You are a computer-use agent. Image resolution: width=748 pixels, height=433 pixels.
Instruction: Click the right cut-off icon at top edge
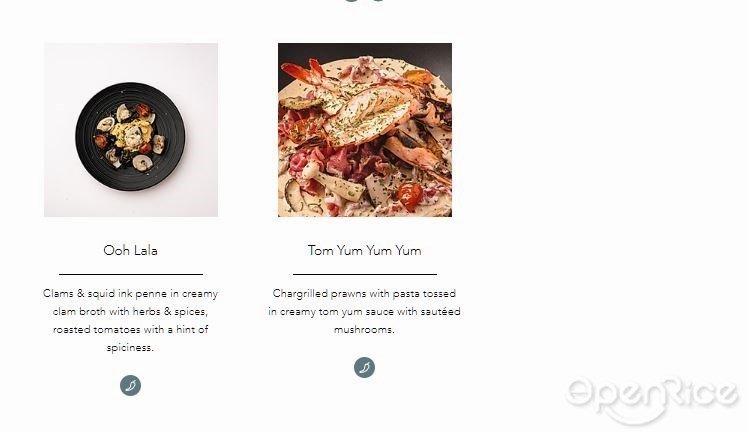(x=377, y=1)
